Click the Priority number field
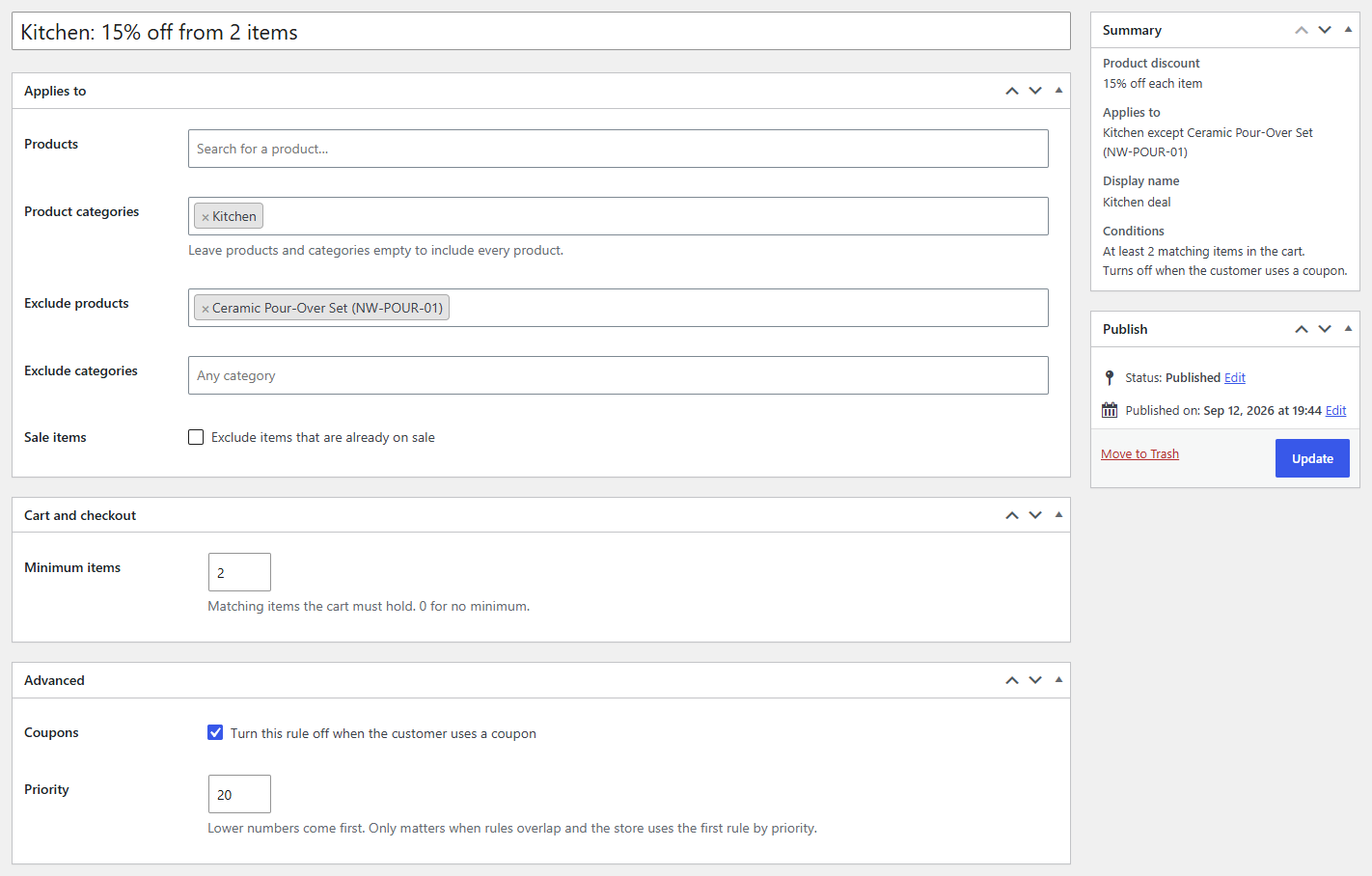The width and height of the screenshot is (1372, 876). click(239, 794)
